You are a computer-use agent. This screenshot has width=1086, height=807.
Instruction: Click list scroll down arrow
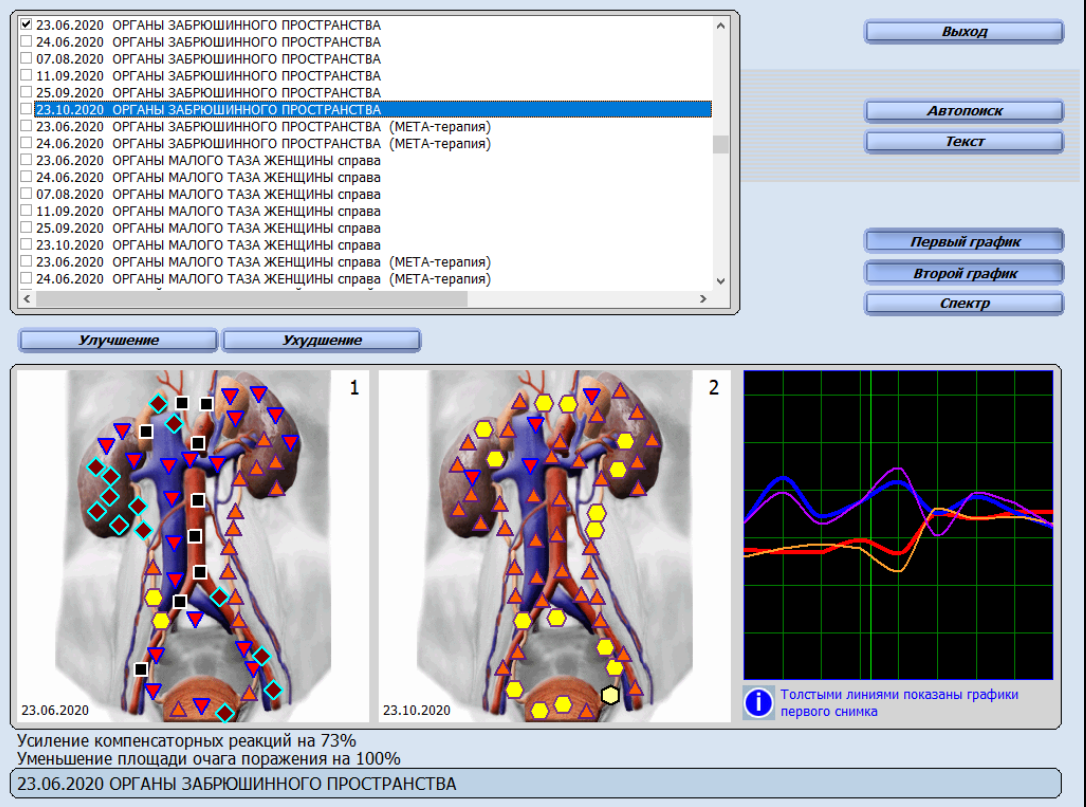[720, 281]
